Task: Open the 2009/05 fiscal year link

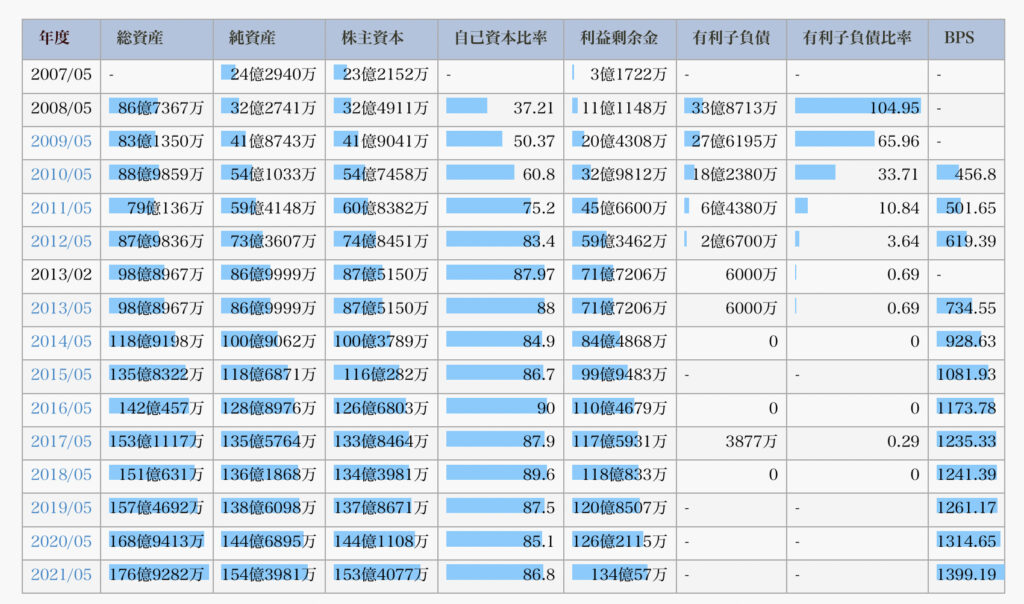Action: coord(61,141)
